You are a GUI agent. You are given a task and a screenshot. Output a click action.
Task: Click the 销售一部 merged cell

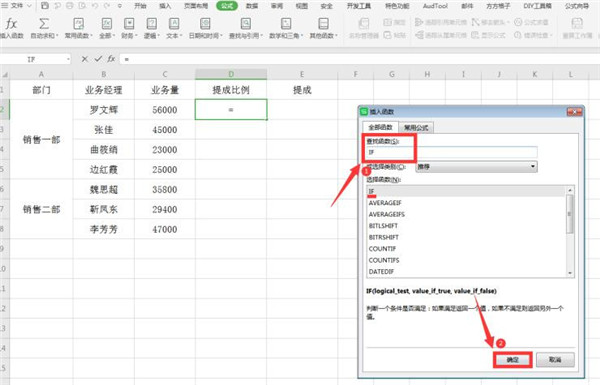[x=41, y=140]
